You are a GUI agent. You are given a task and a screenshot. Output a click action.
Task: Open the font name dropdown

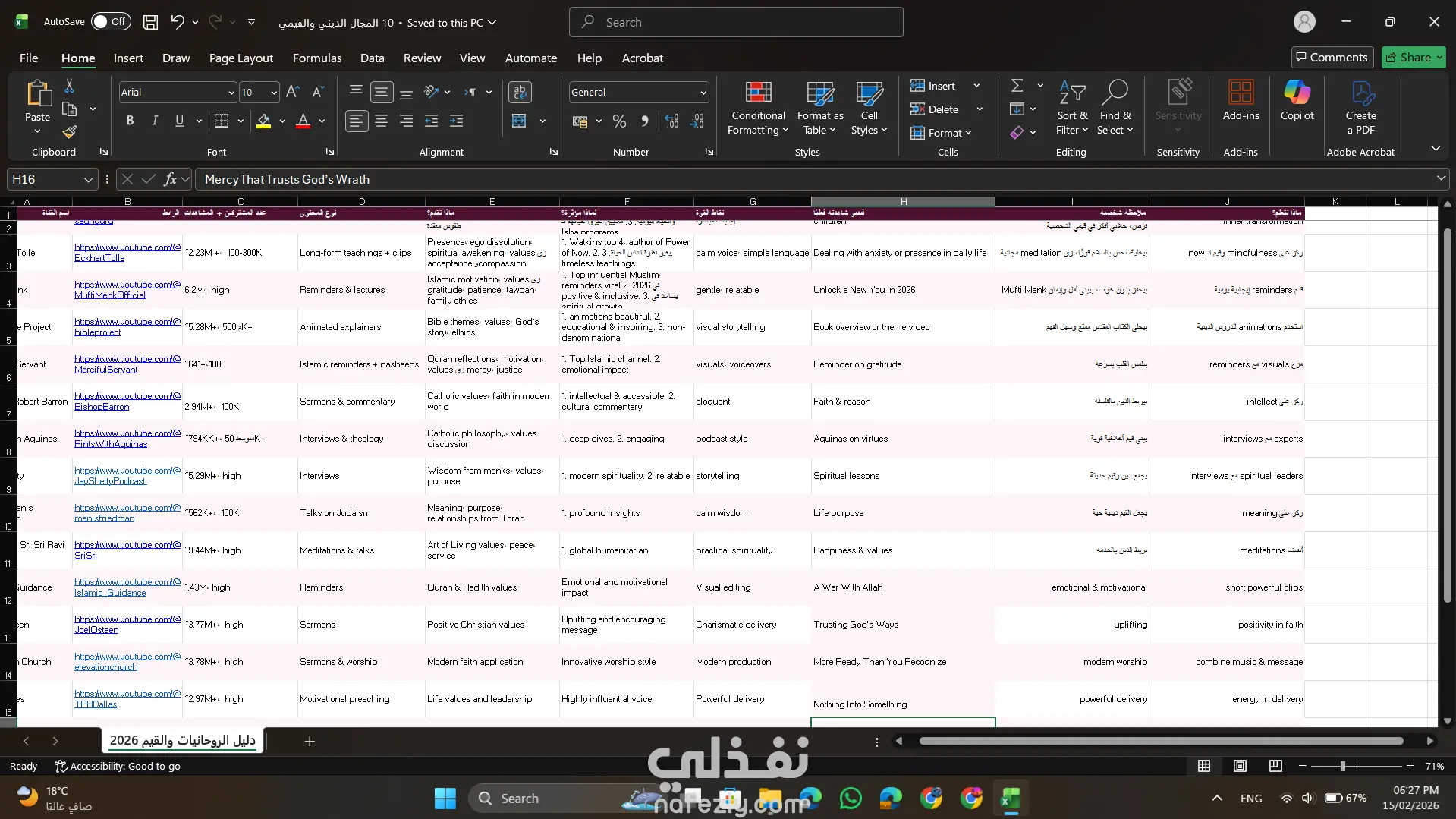[231, 93]
